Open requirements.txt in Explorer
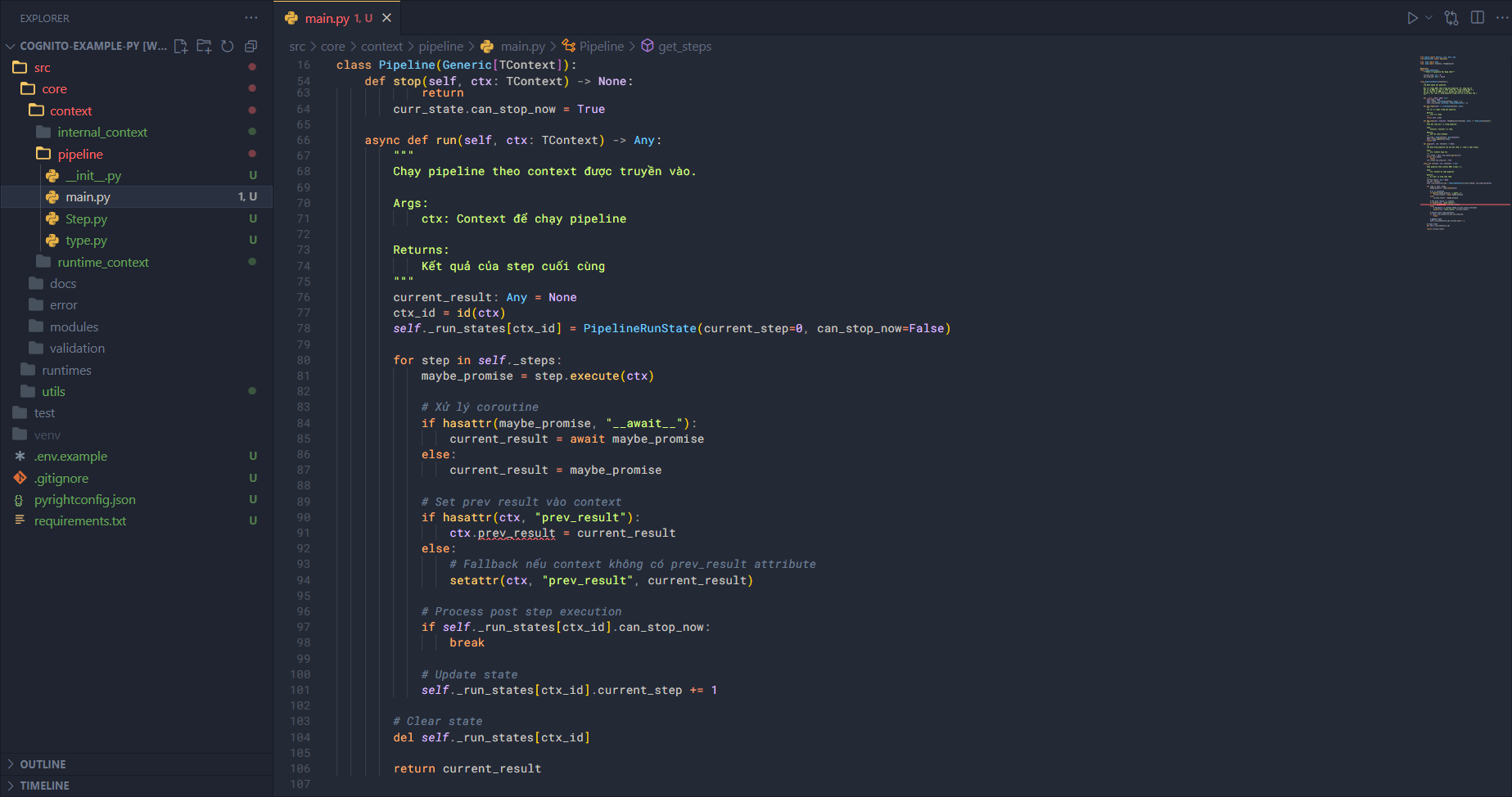Screen dimensions: 1512x797 (80, 521)
